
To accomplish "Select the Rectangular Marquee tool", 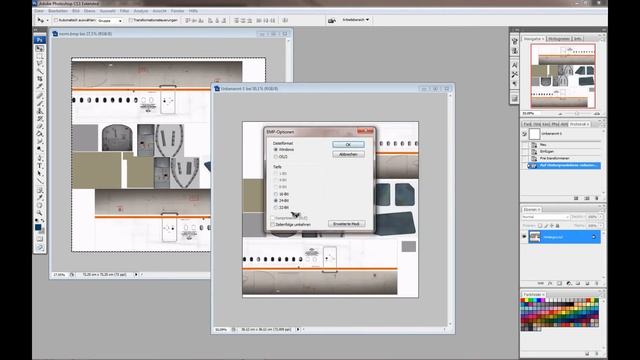I will 40,56.
